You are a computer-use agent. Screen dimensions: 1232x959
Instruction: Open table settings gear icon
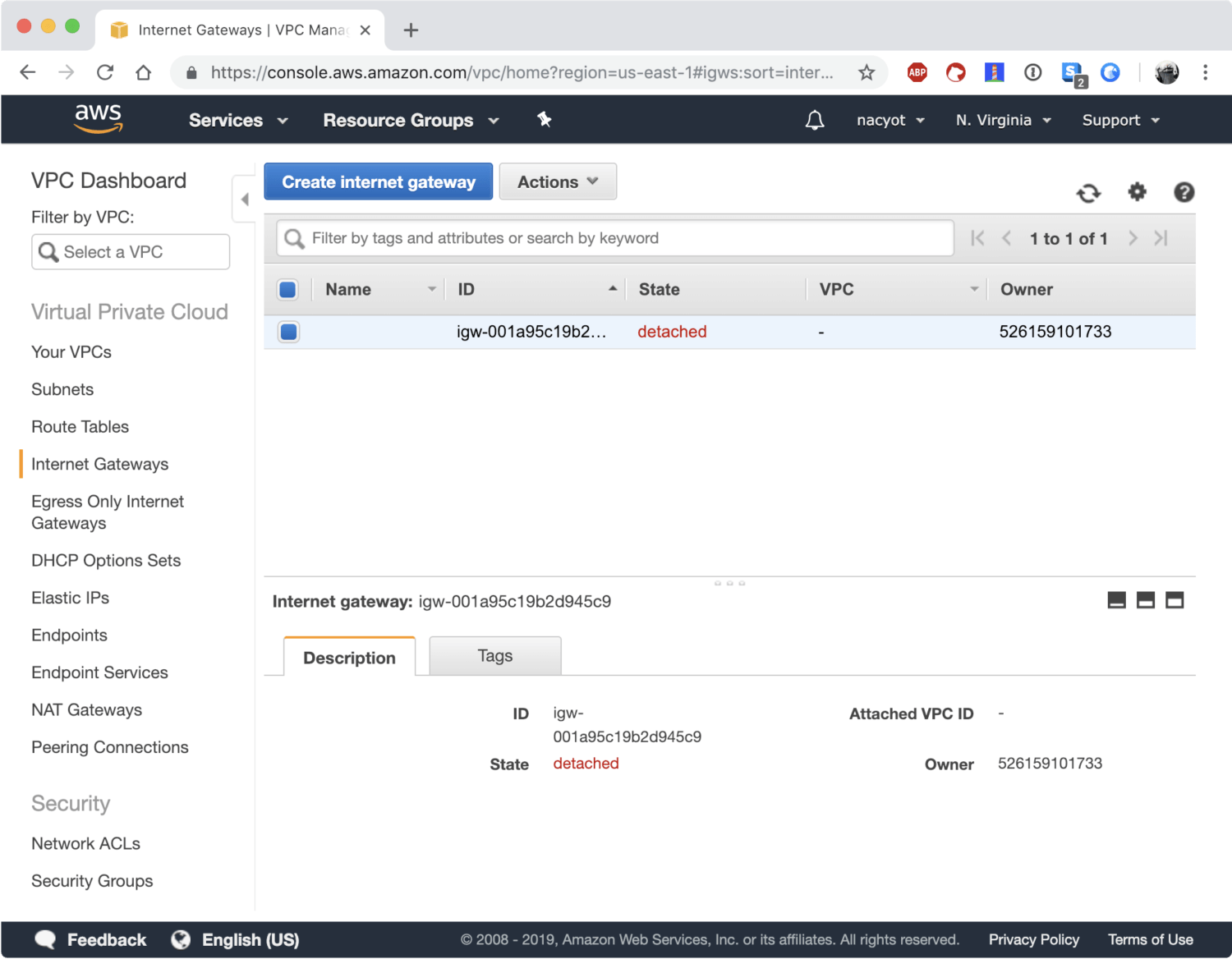click(x=1137, y=192)
